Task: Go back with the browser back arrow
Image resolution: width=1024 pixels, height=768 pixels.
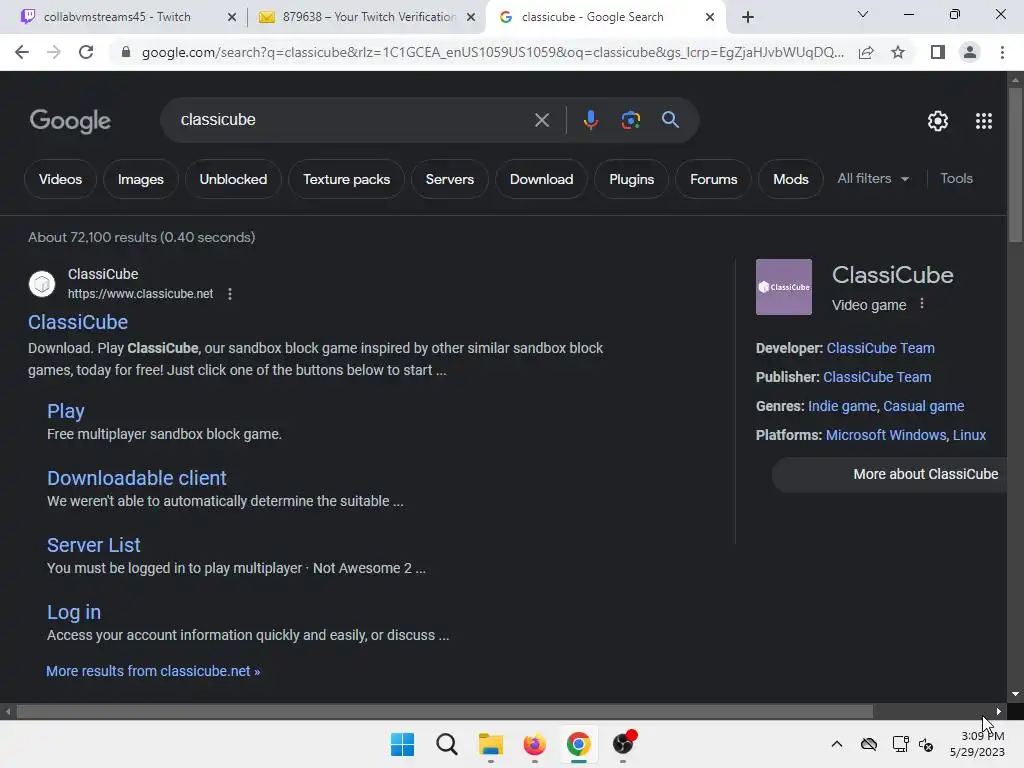Action: pyautogui.click(x=22, y=52)
